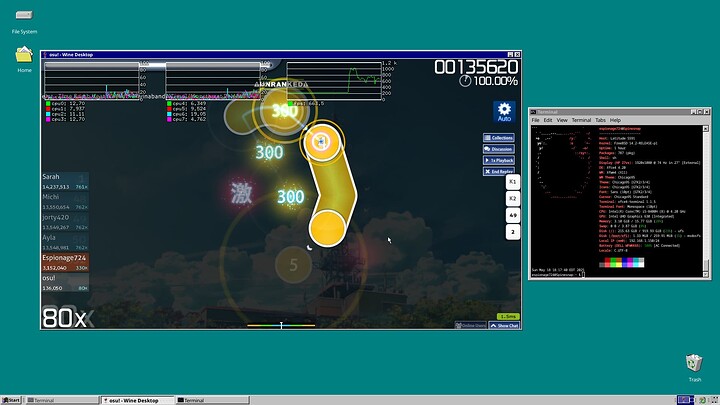This screenshot has width=720, height=405.
Task: Open the Start menu on the taskbar
Action: 11,400
